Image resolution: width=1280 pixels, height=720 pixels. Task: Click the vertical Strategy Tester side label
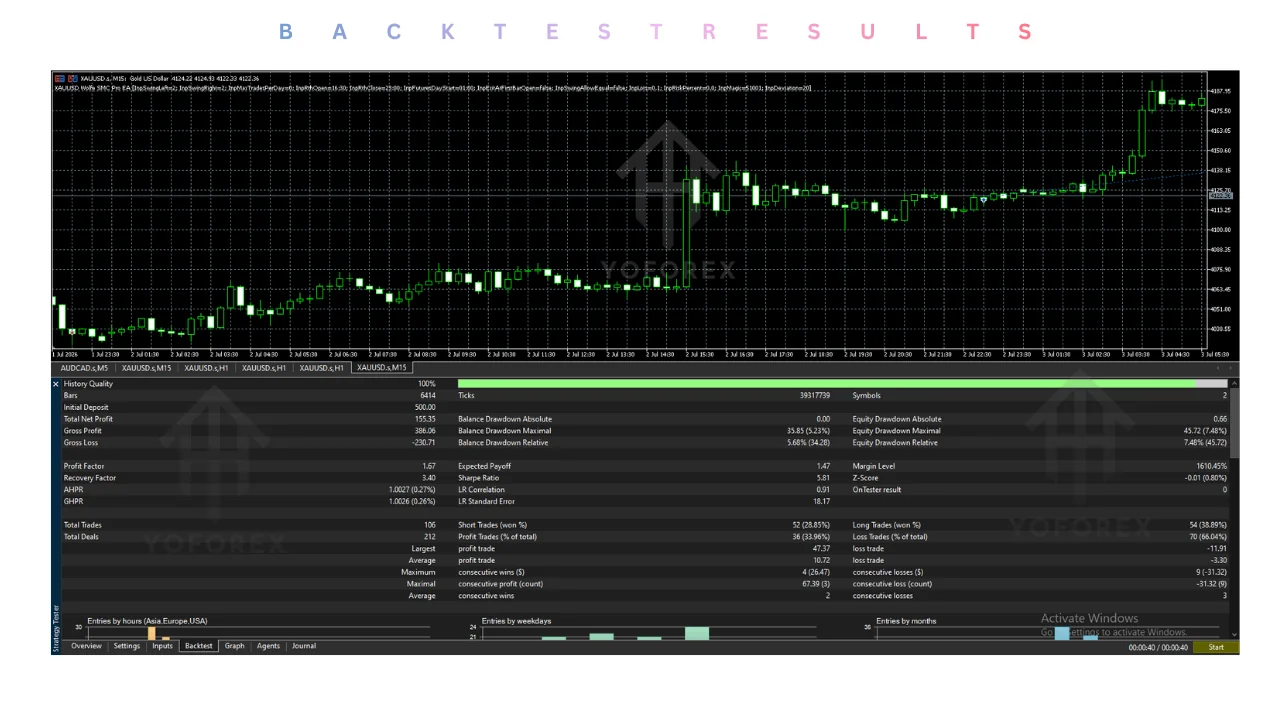56,628
